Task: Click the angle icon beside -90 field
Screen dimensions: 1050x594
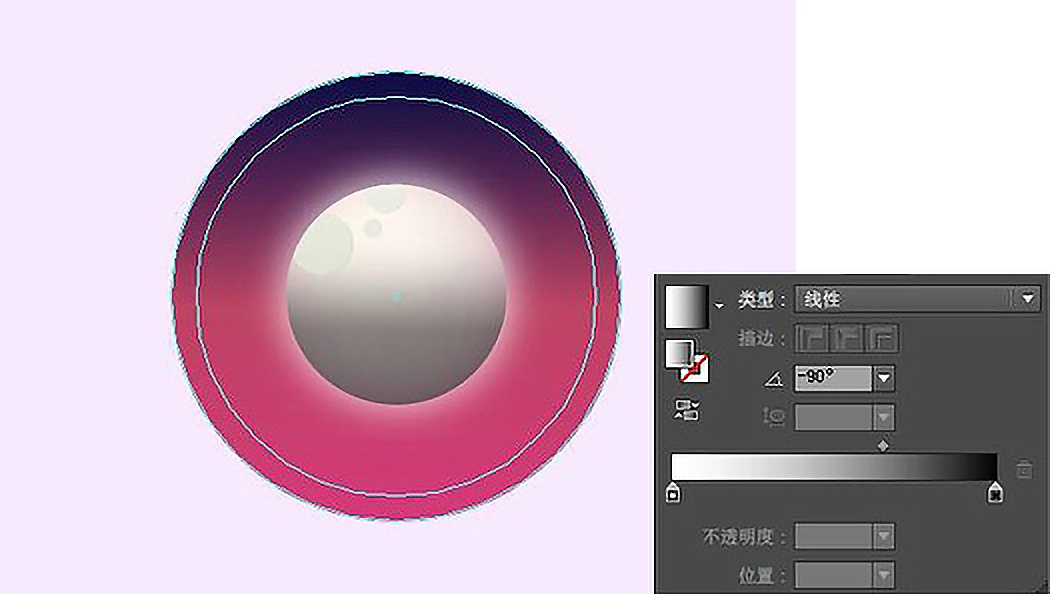Action: [775, 379]
